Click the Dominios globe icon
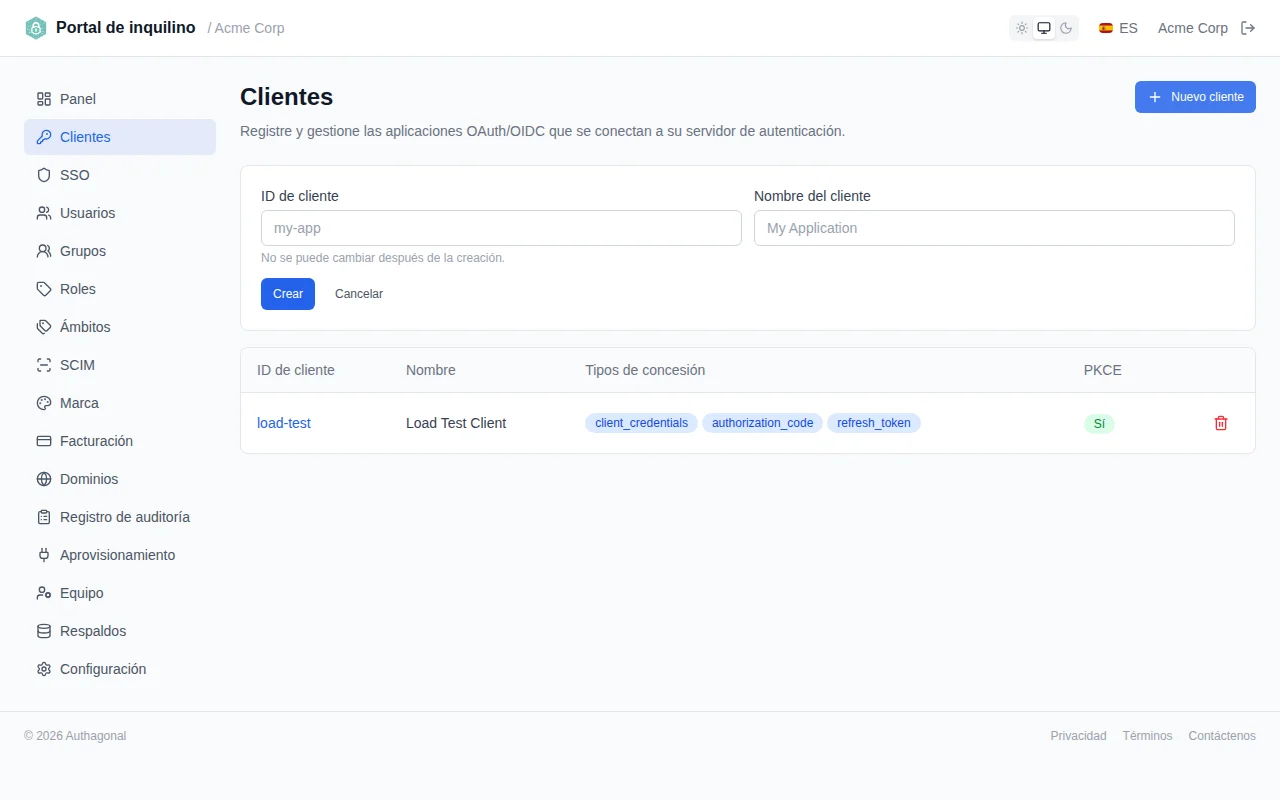The height and width of the screenshot is (800, 1280). coord(44,479)
